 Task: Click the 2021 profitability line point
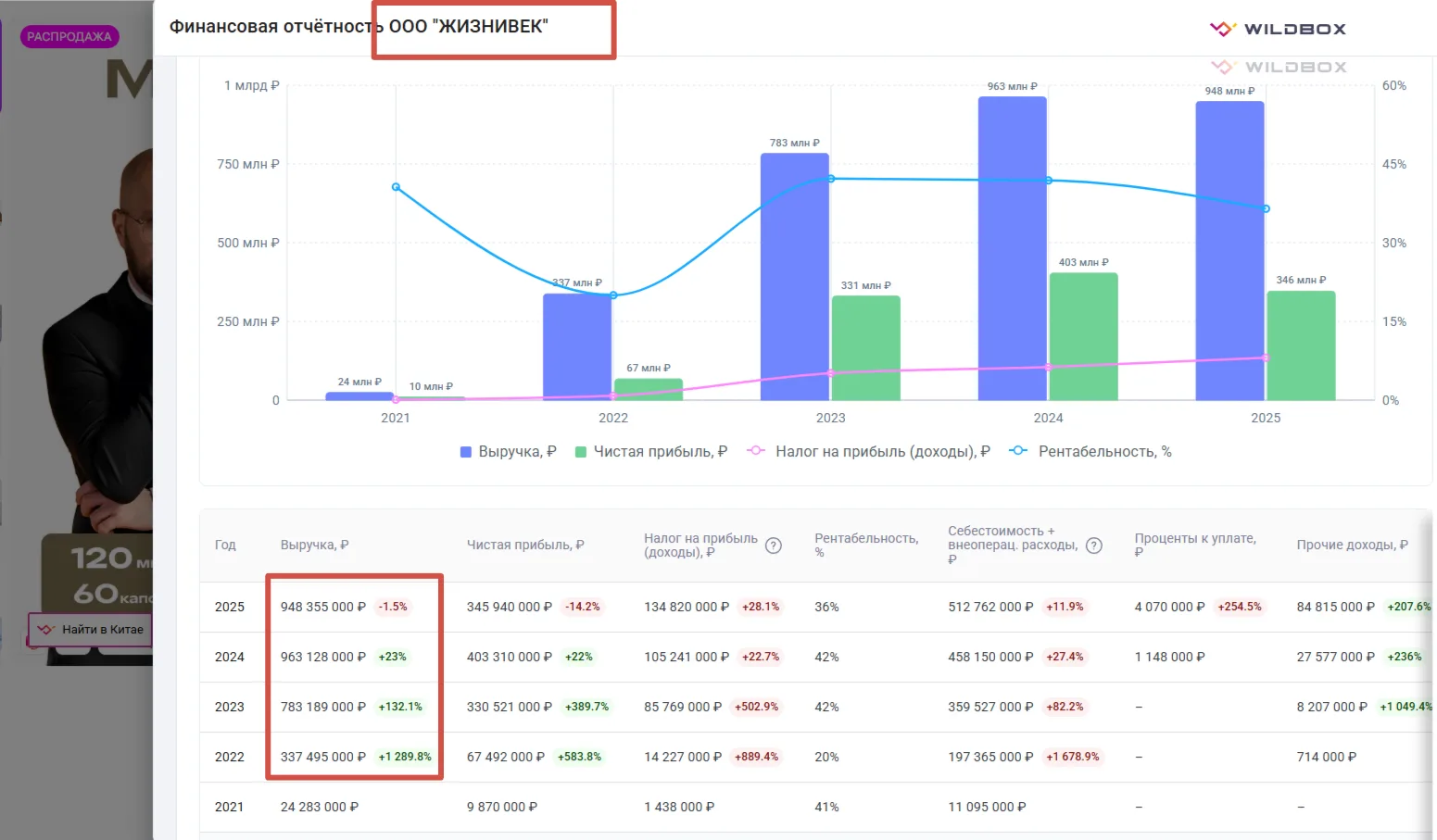click(x=396, y=187)
